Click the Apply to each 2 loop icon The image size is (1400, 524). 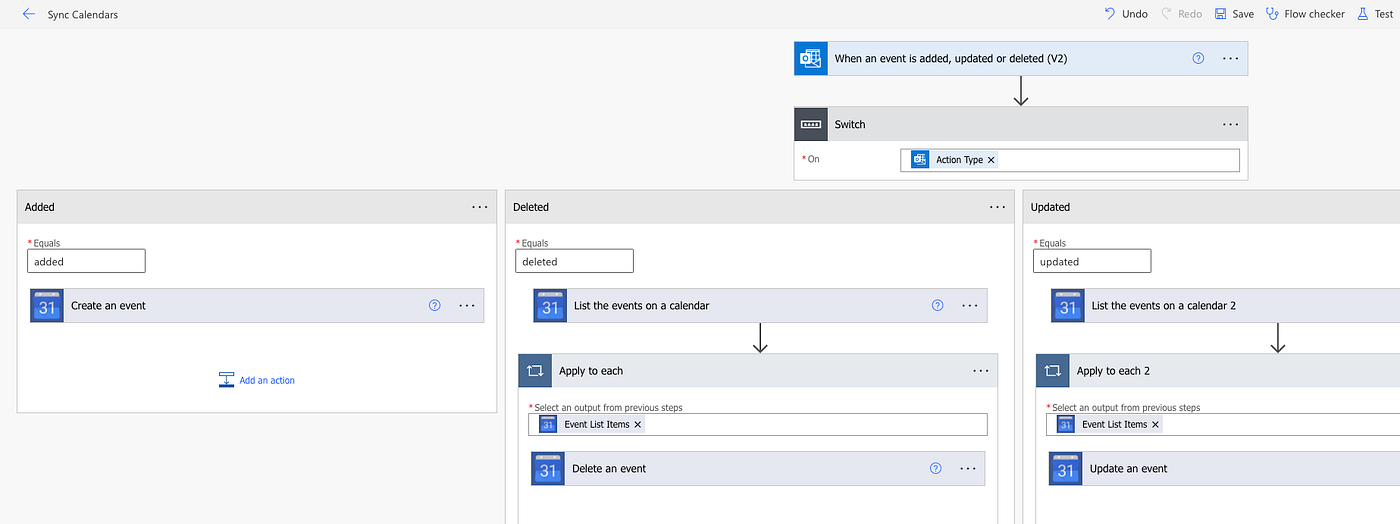(x=1053, y=371)
